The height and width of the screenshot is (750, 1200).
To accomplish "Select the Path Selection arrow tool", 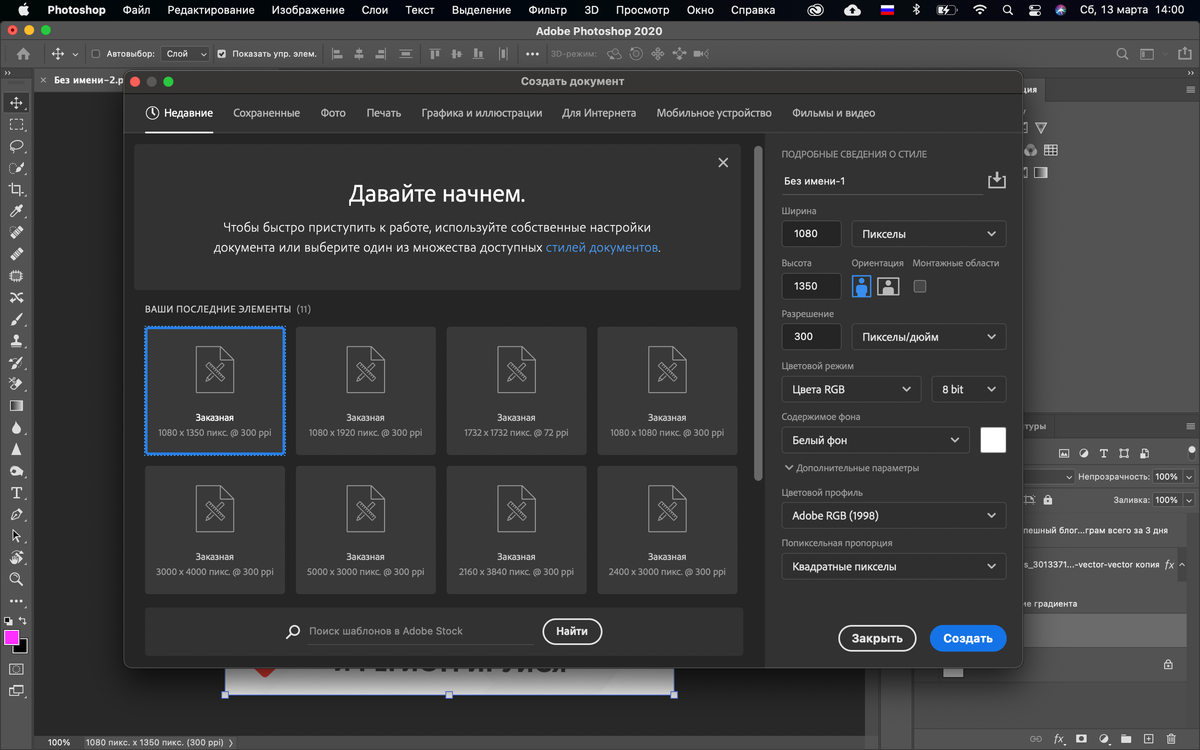I will pos(16,536).
